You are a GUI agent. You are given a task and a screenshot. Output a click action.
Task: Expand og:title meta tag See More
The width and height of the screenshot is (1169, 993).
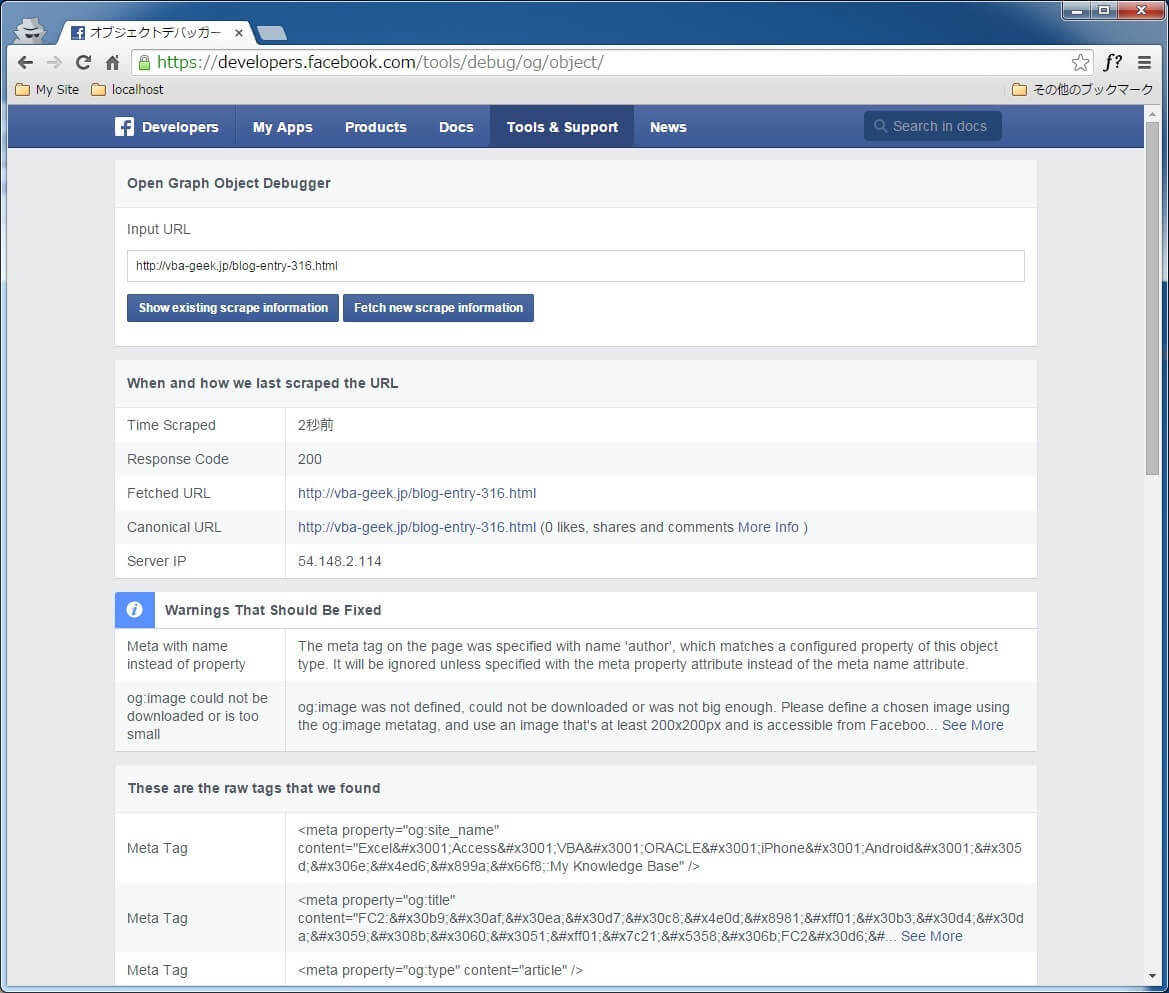(x=931, y=936)
